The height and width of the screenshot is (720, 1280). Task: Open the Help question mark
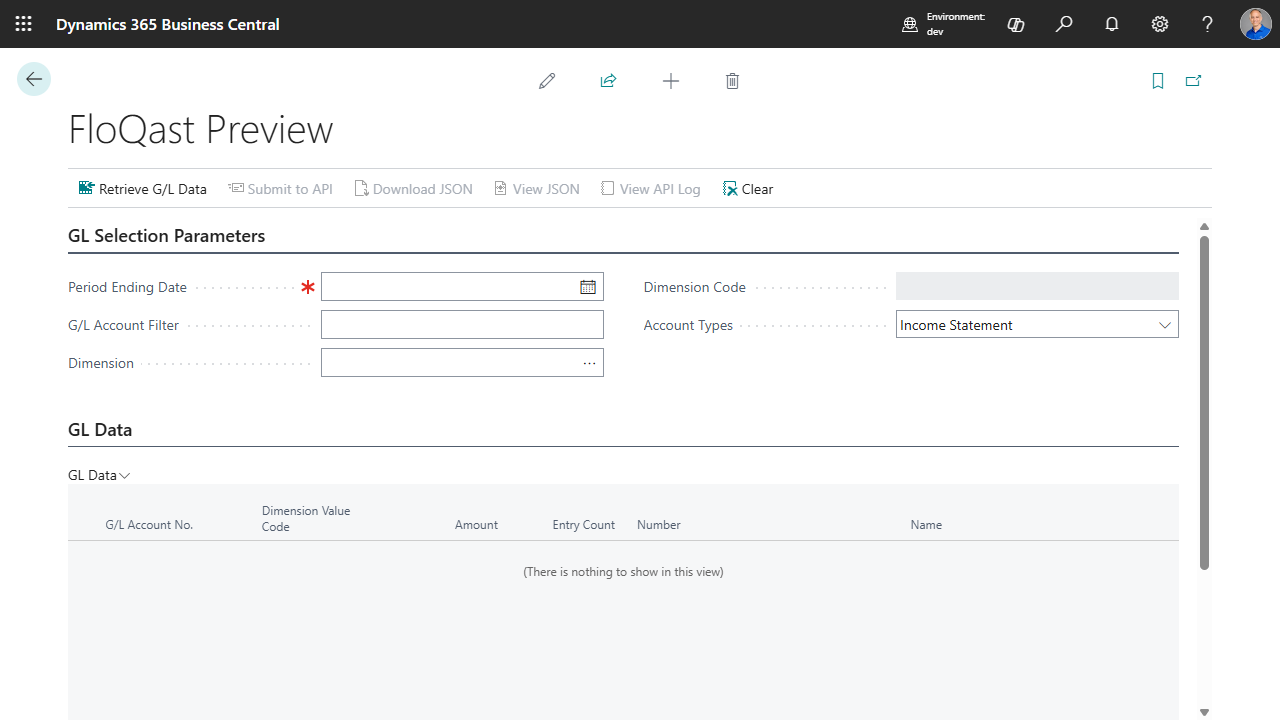[x=1208, y=24]
